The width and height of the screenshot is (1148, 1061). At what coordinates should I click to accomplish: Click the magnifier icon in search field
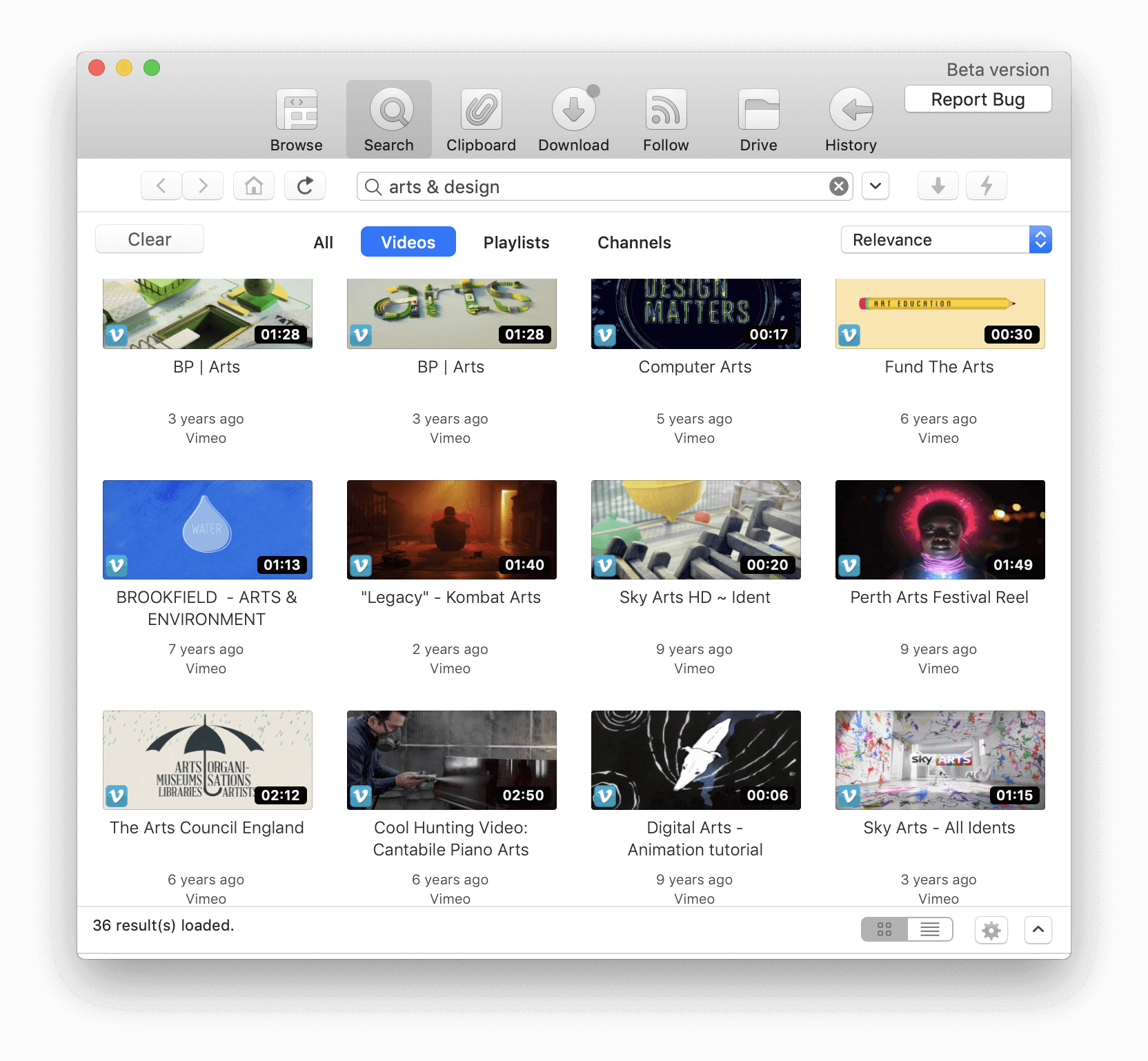tap(373, 186)
